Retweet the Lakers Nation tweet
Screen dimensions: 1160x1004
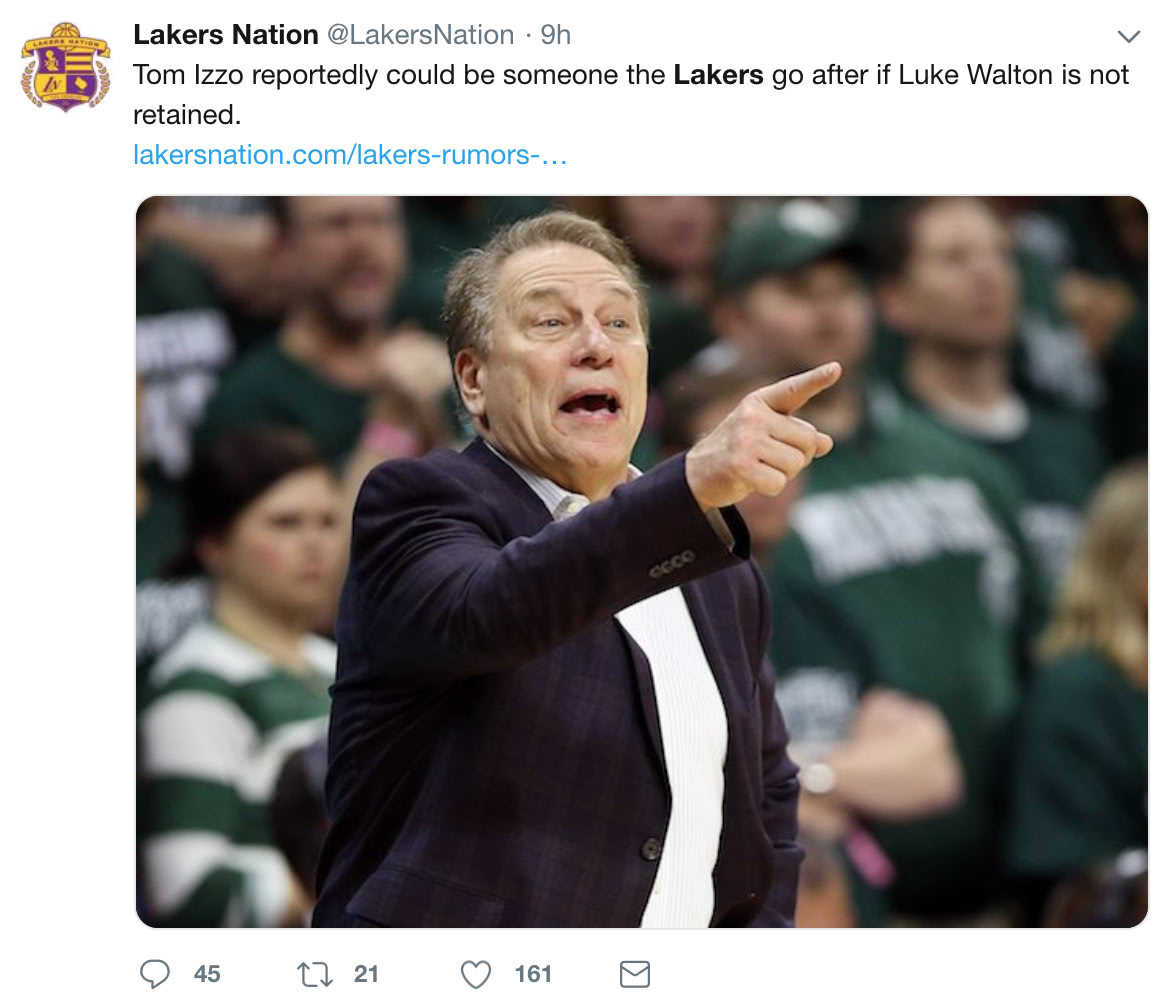click(316, 973)
